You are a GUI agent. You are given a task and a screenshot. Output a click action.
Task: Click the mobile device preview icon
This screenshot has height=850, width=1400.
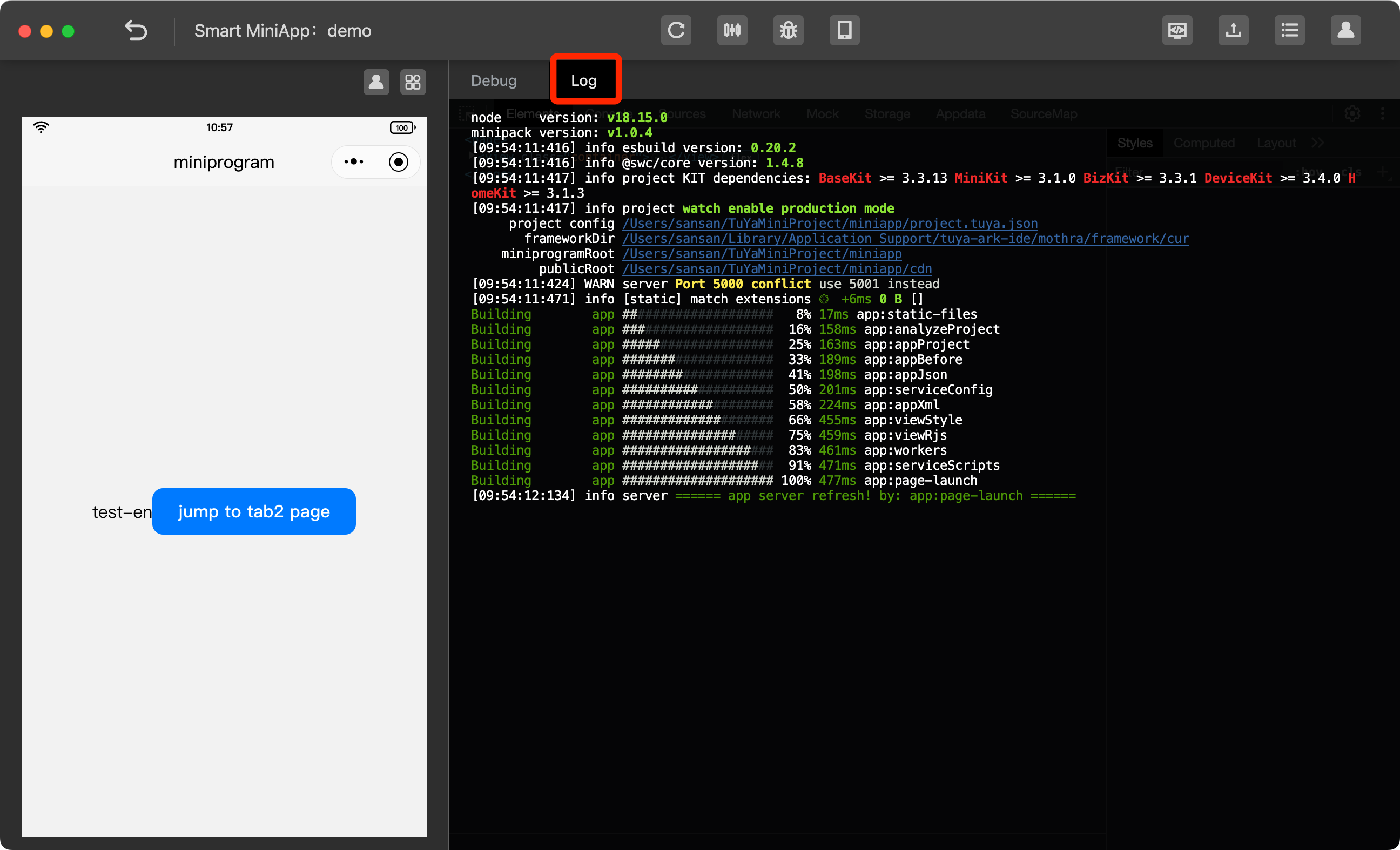[844, 30]
